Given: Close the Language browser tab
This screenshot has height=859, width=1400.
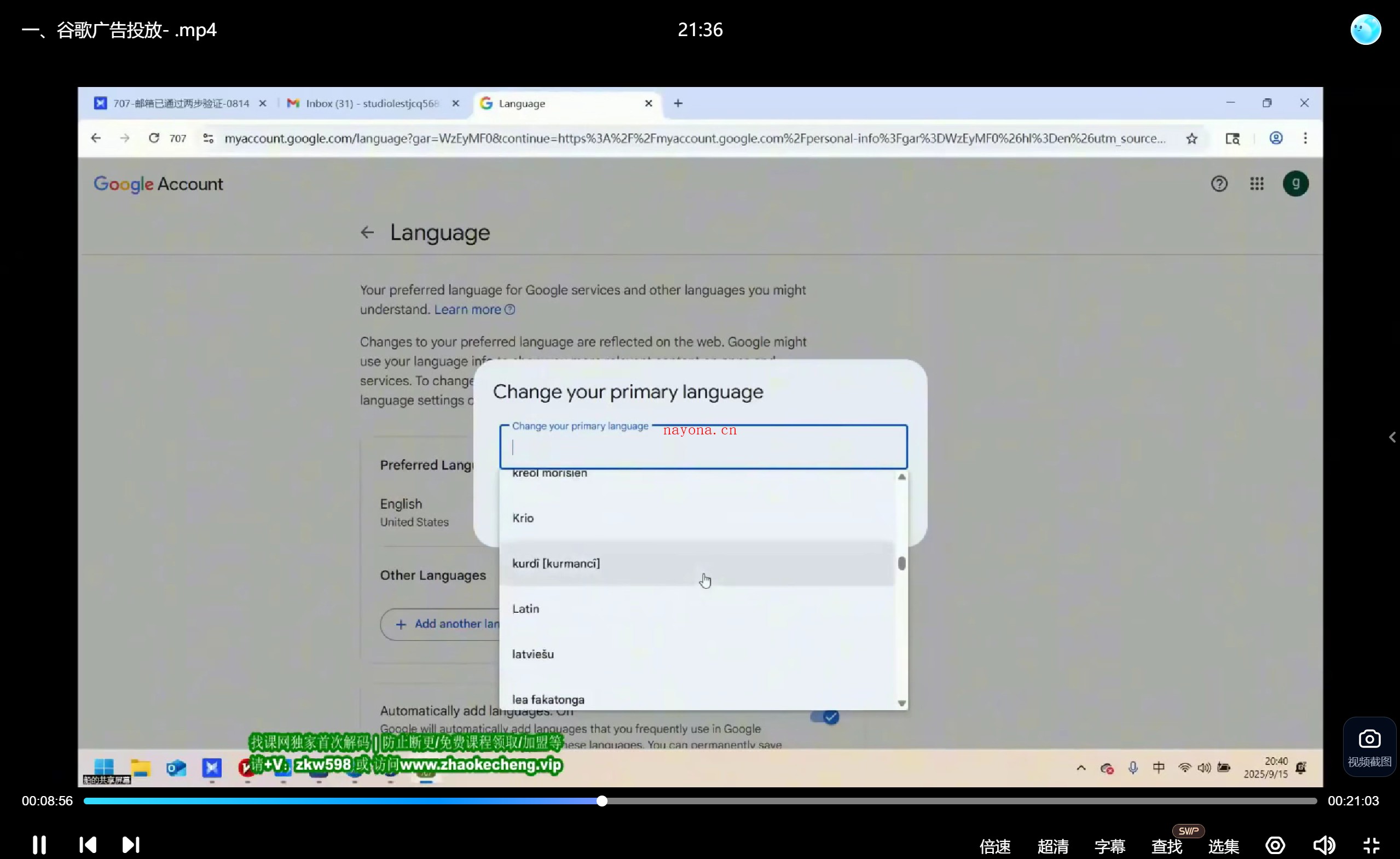Looking at the screenshot, I should (649, 103).
